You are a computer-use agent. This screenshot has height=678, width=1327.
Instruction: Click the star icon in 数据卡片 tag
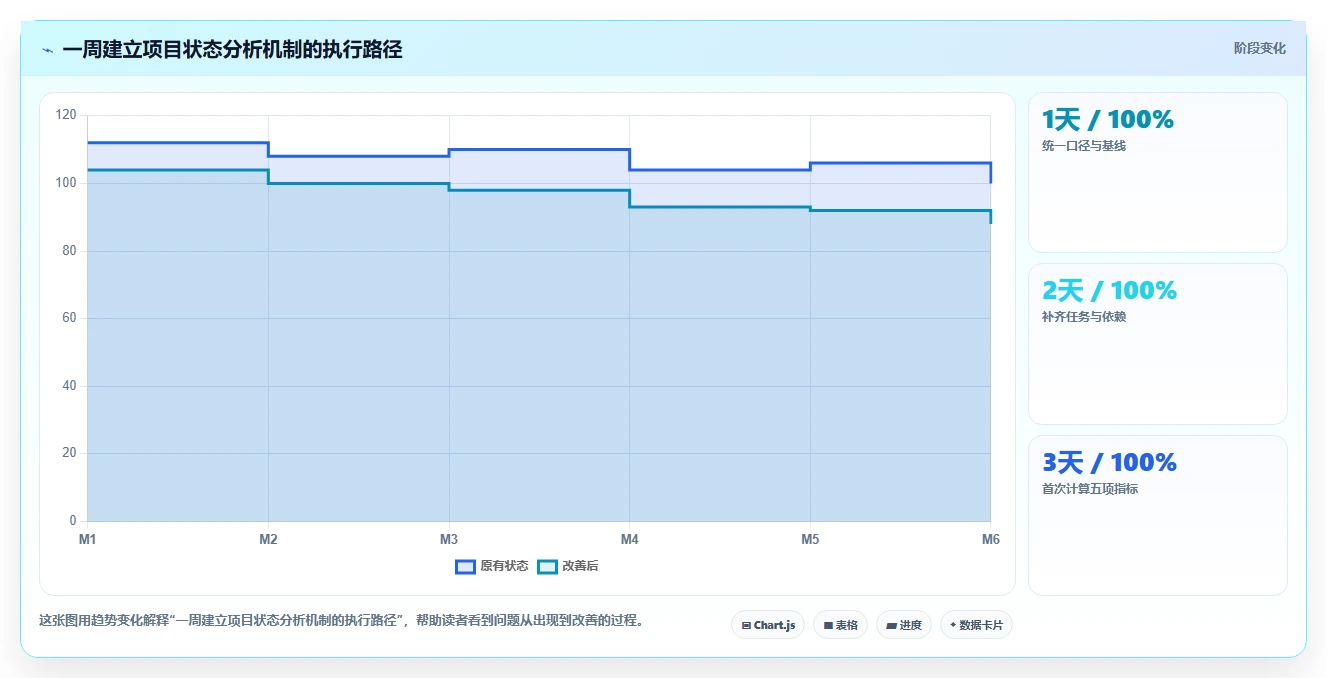(953, 625)
